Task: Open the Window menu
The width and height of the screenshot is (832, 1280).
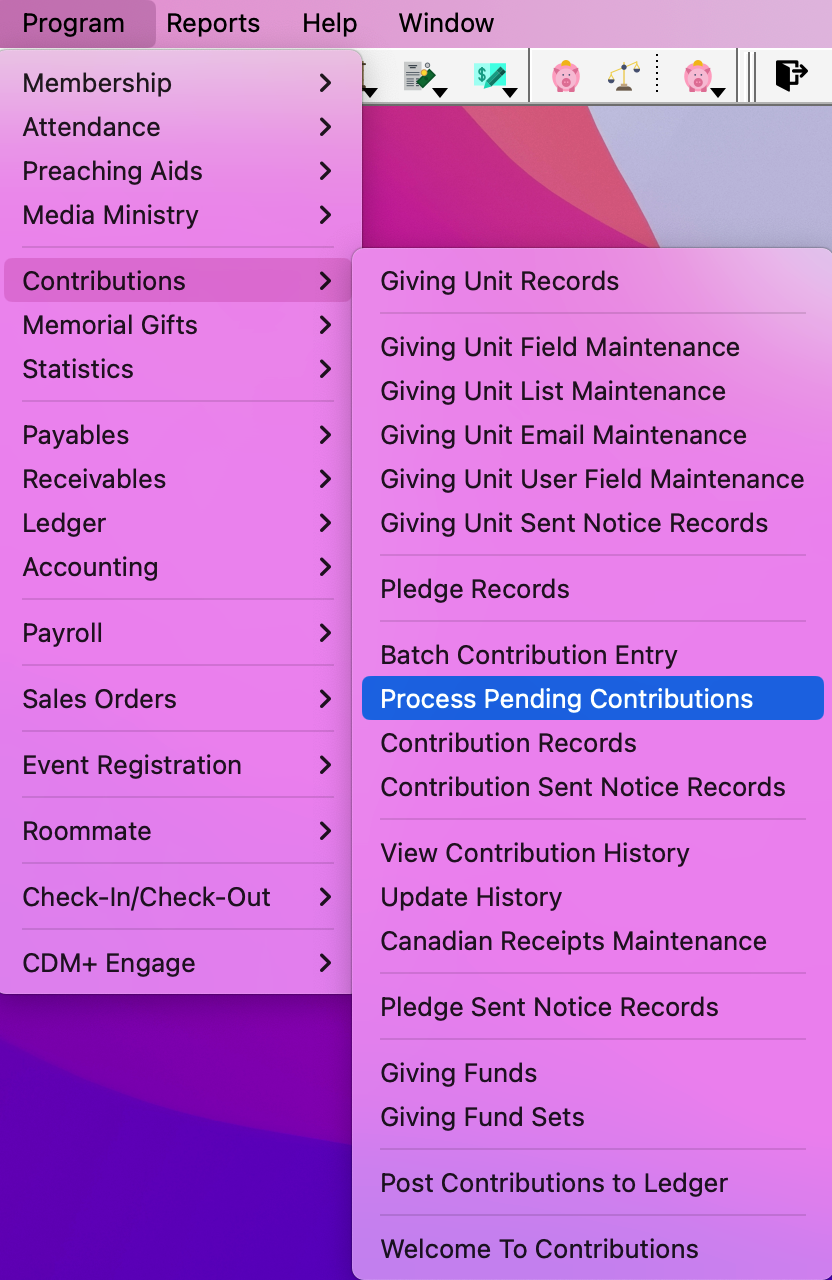Action: [446, 23]
